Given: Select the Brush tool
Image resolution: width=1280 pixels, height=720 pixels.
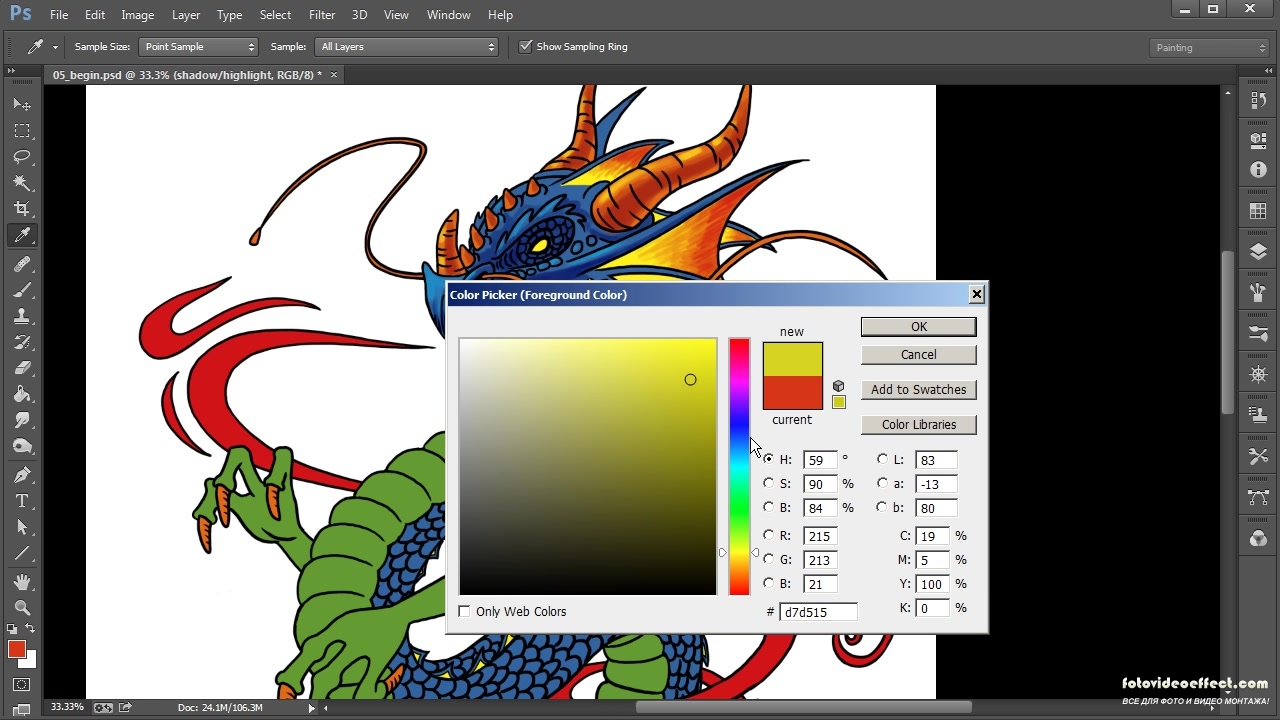Looking at the screenshot, I should pyautogui.click(x=22, y=290).
